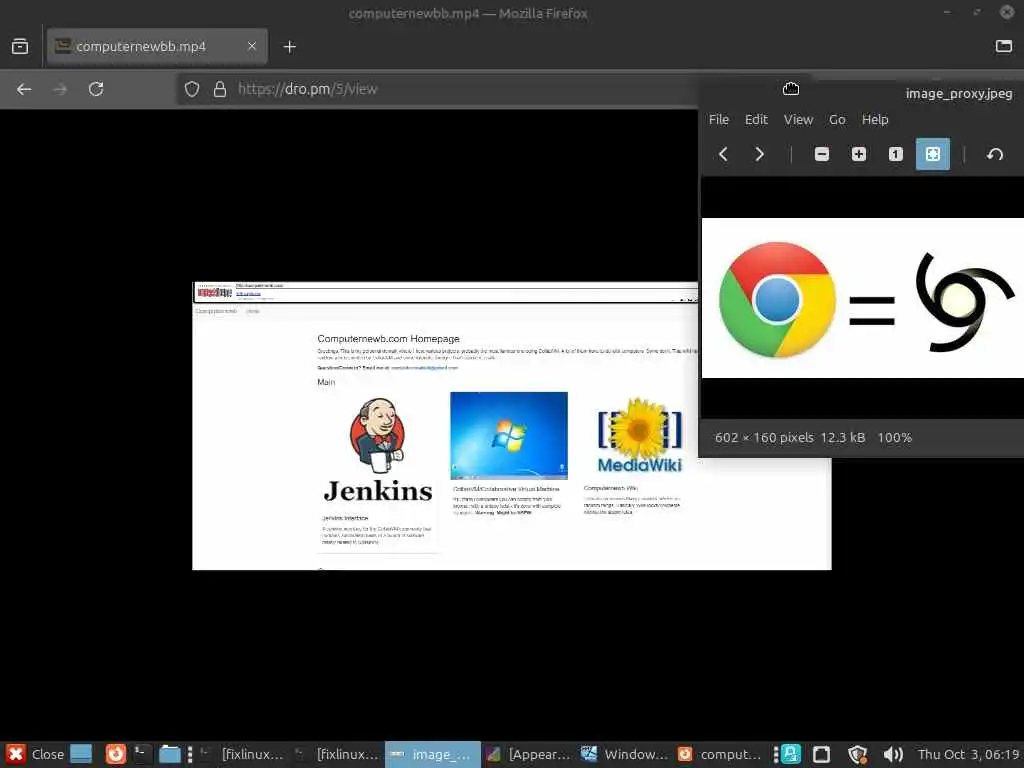Click square tray icon next to accessibility
Image resolution: width=1024 pixels, height=768 pixels.
tap(822, 754)
